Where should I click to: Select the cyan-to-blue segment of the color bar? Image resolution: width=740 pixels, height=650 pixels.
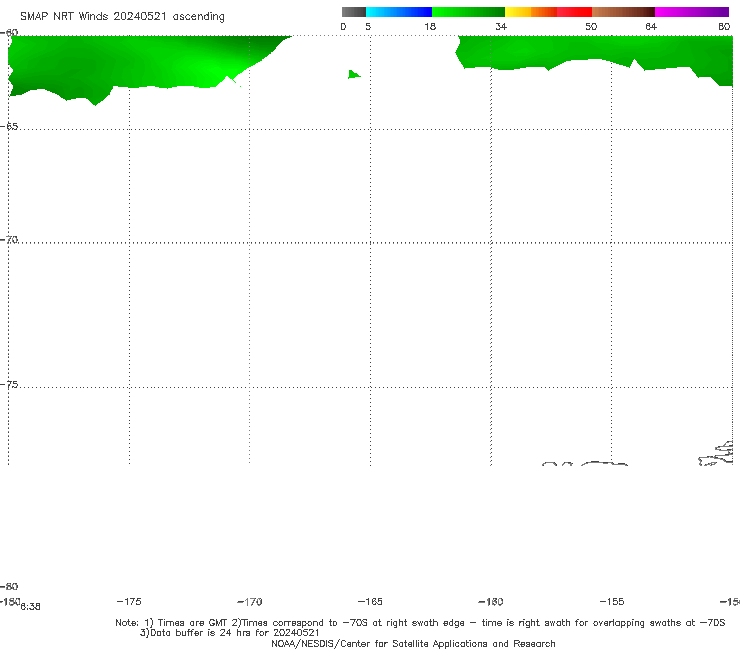coord(399,12)
